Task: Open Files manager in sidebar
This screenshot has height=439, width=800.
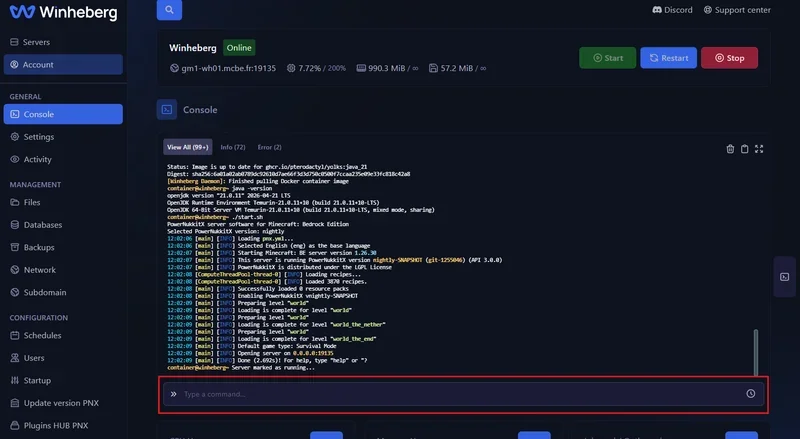Action: 63,202
